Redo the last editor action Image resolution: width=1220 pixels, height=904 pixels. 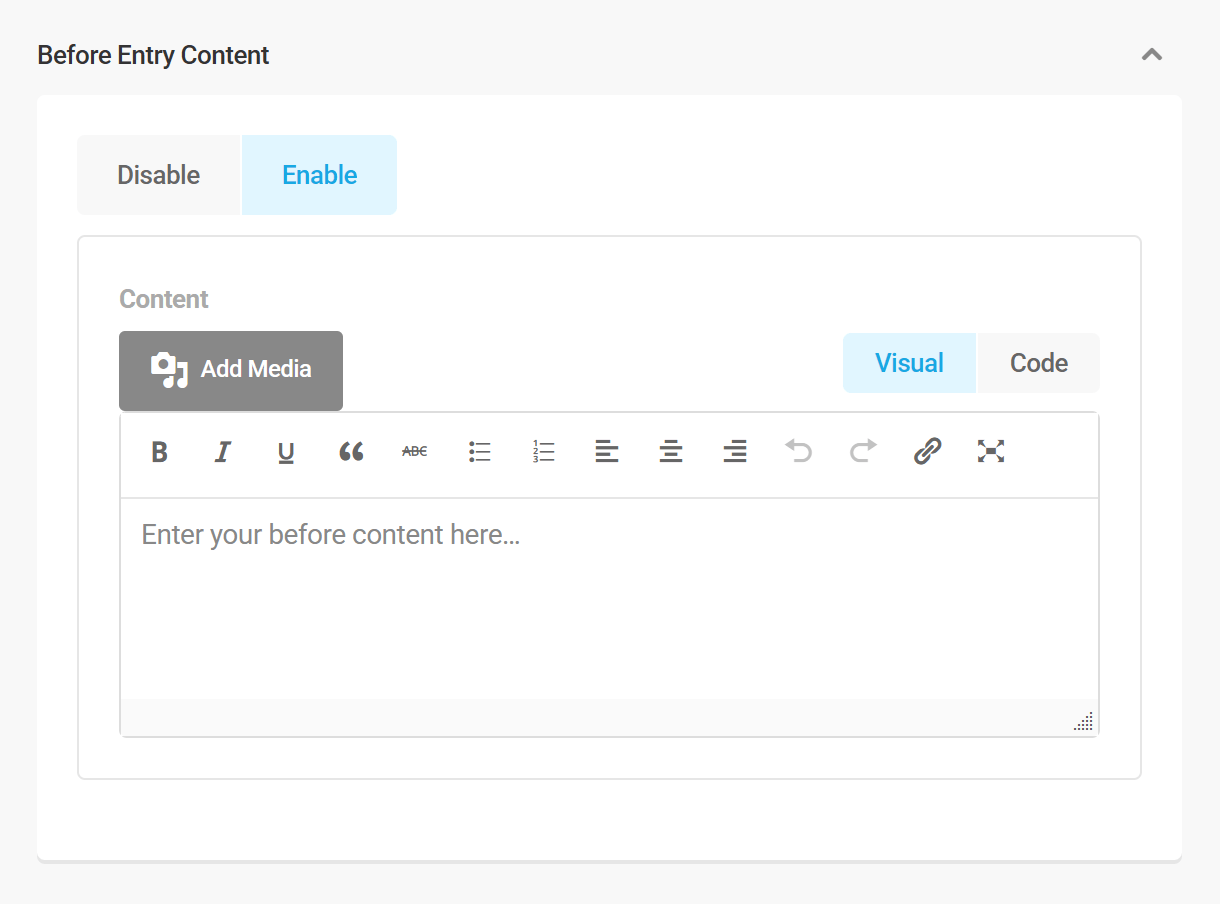pyautogui.click(x=863, y=451)
